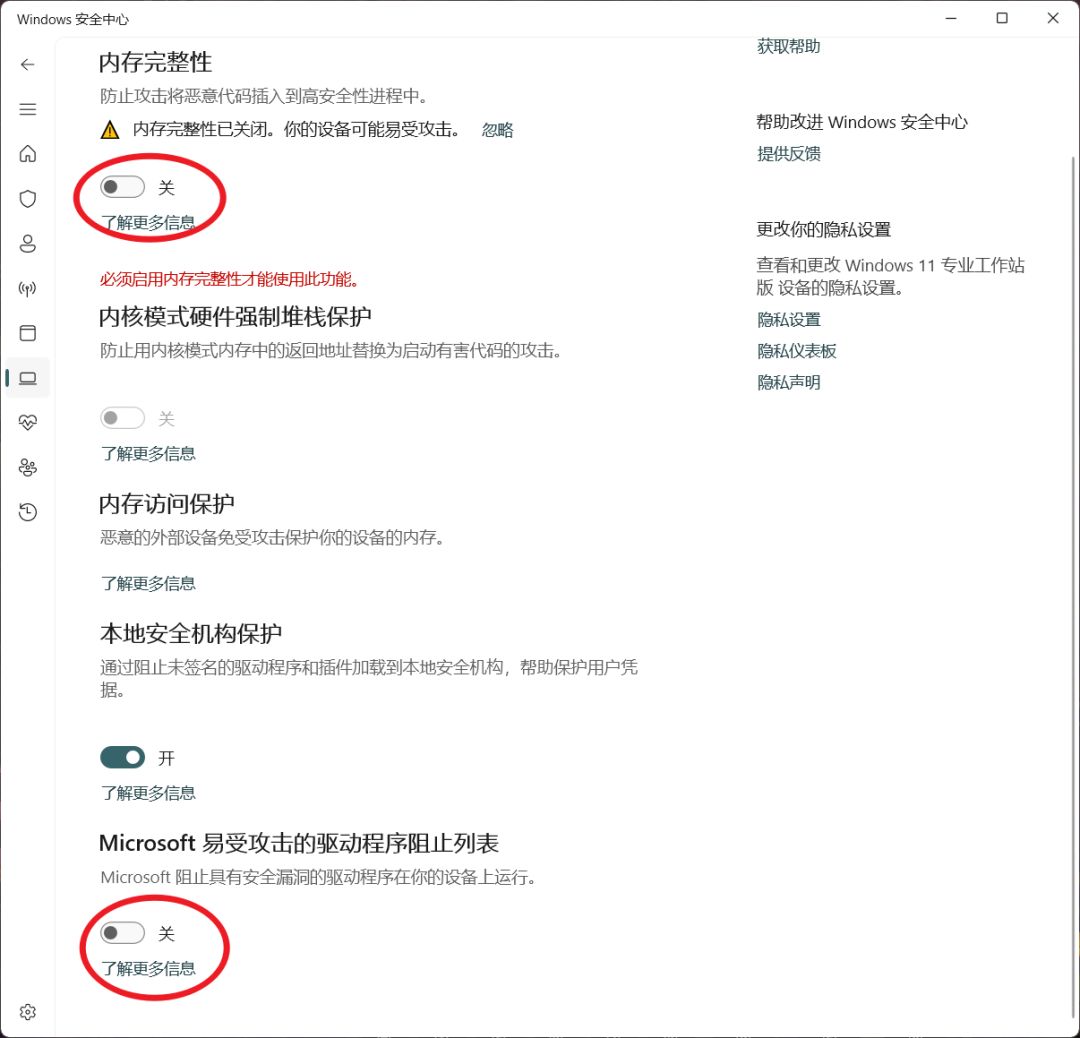Screen dimensions: 1080x1038
Task: Open 了解更多信息 under 内存访问保护
Action: pos(148,583)
